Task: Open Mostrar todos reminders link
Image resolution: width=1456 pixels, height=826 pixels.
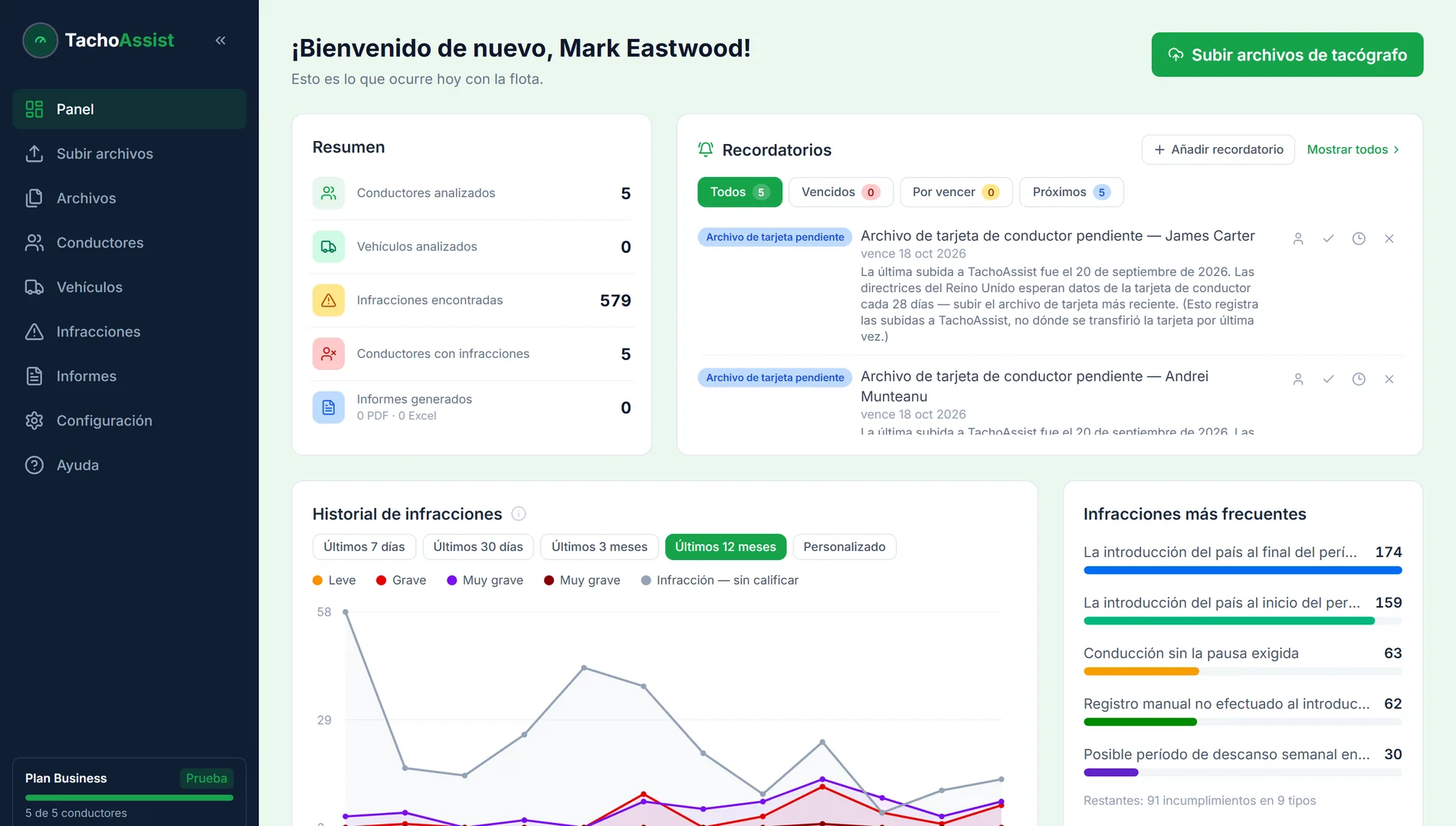Action: (x=1353, y=150)
